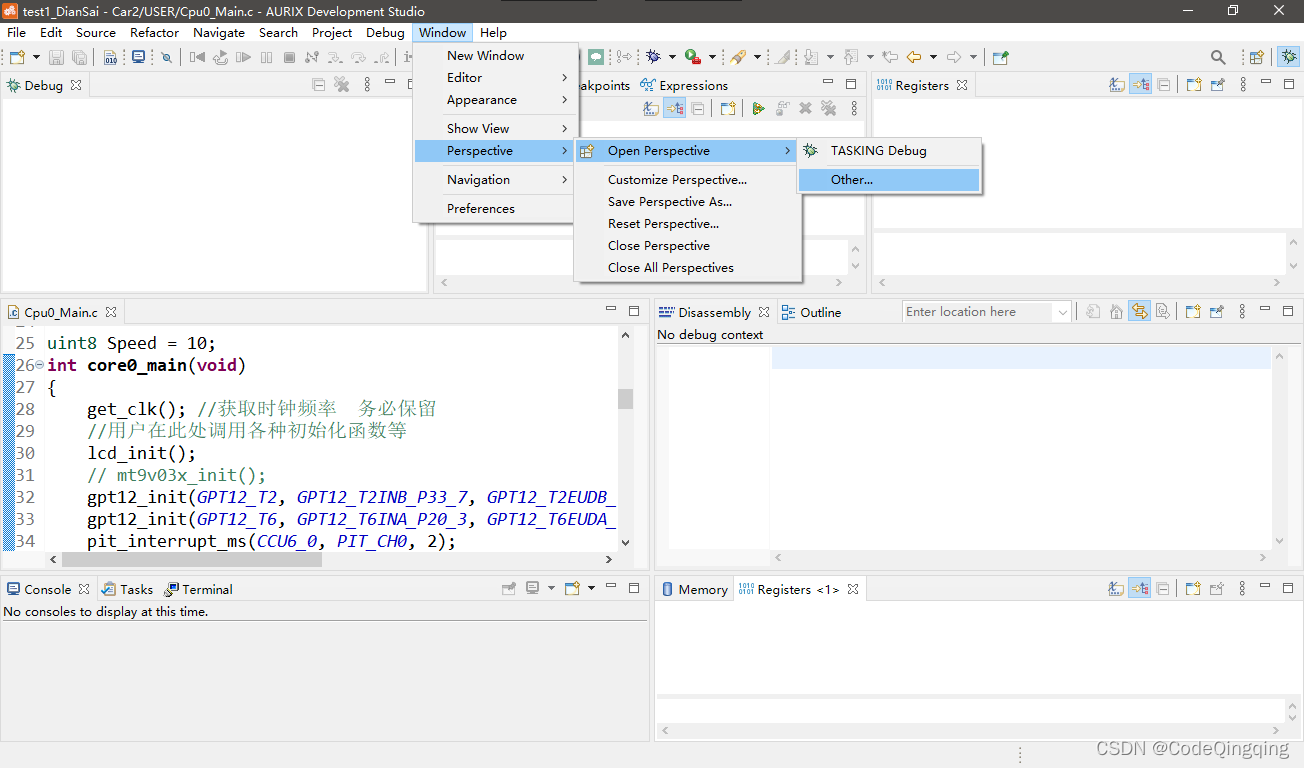Select 'Other...' from the Open Perspective submenu
This screenshot has height=768, width=1304.
851,179
